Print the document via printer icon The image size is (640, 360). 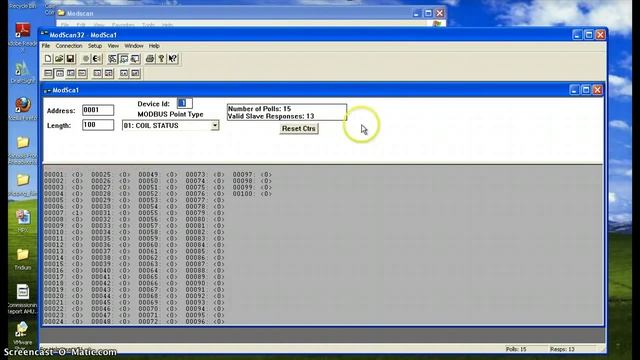click(150, 59)
